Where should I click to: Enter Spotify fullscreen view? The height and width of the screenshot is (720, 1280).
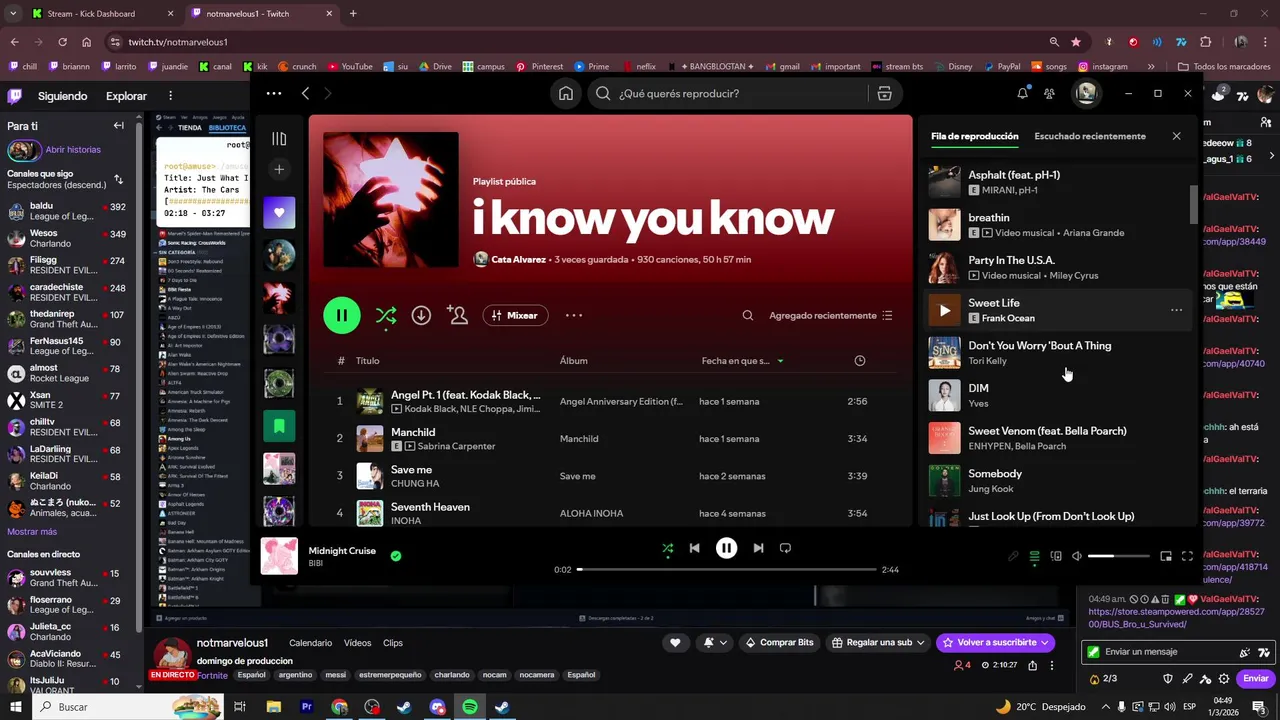pyautogui.click(x=1187, y=556)
